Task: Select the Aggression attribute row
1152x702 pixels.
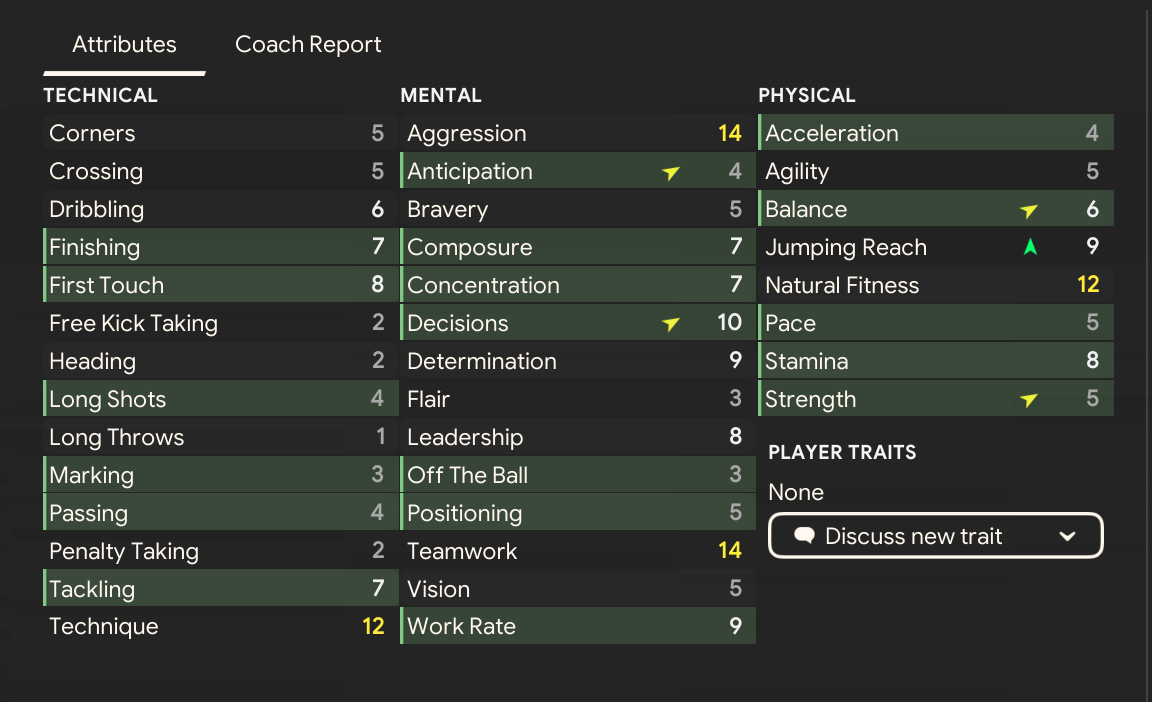Action: click(x=577, y=133)
